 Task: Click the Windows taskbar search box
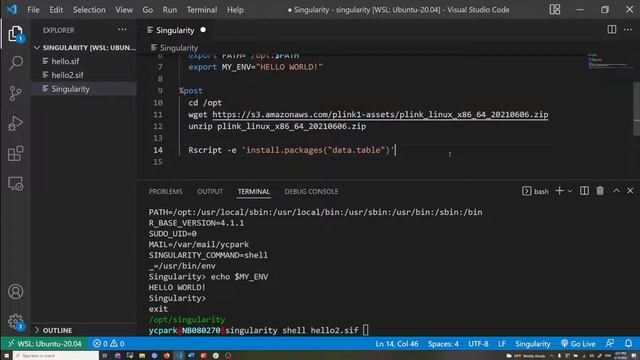[x=56, y=356]
